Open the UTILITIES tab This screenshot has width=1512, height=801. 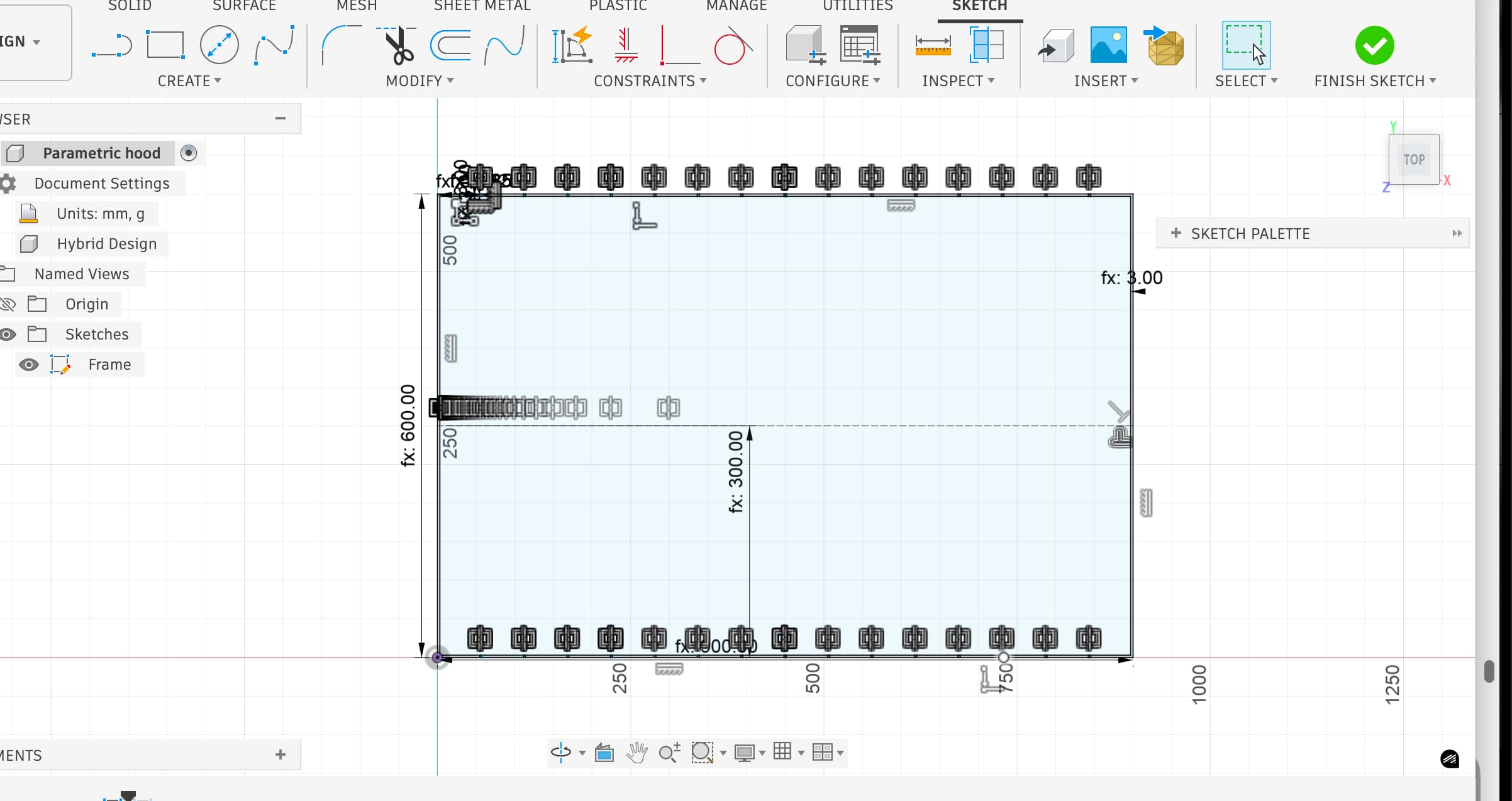tap(857, 6)
